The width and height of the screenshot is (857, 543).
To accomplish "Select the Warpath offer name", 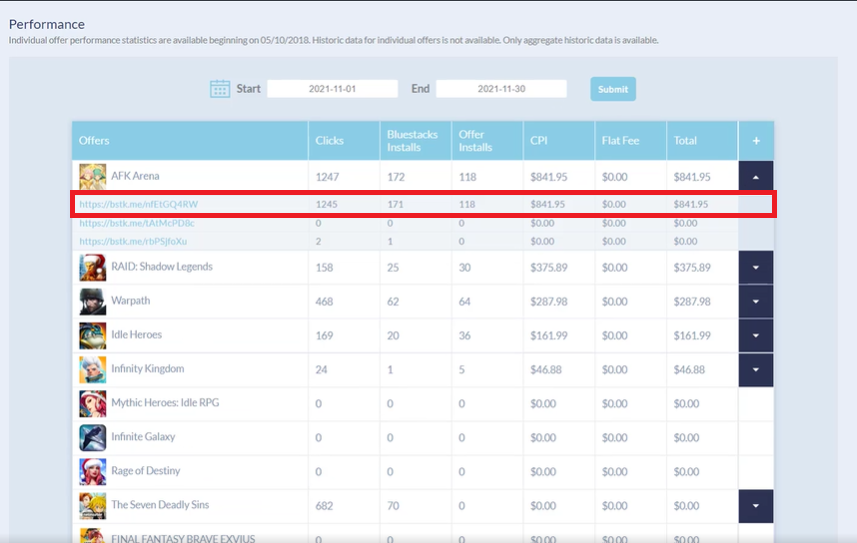I will click(x=131, y=301).
